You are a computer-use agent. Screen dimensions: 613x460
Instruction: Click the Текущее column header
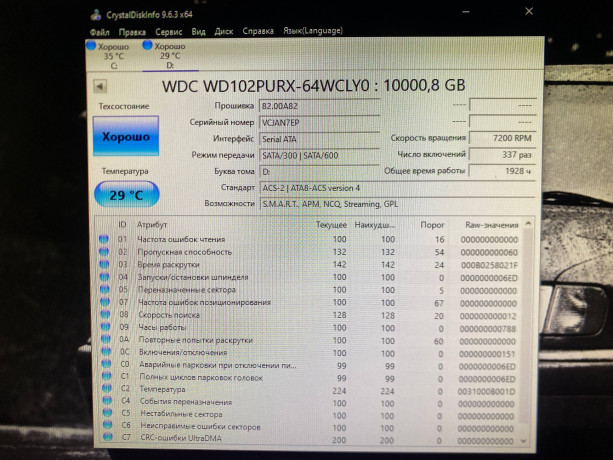(x=331, y=225)
